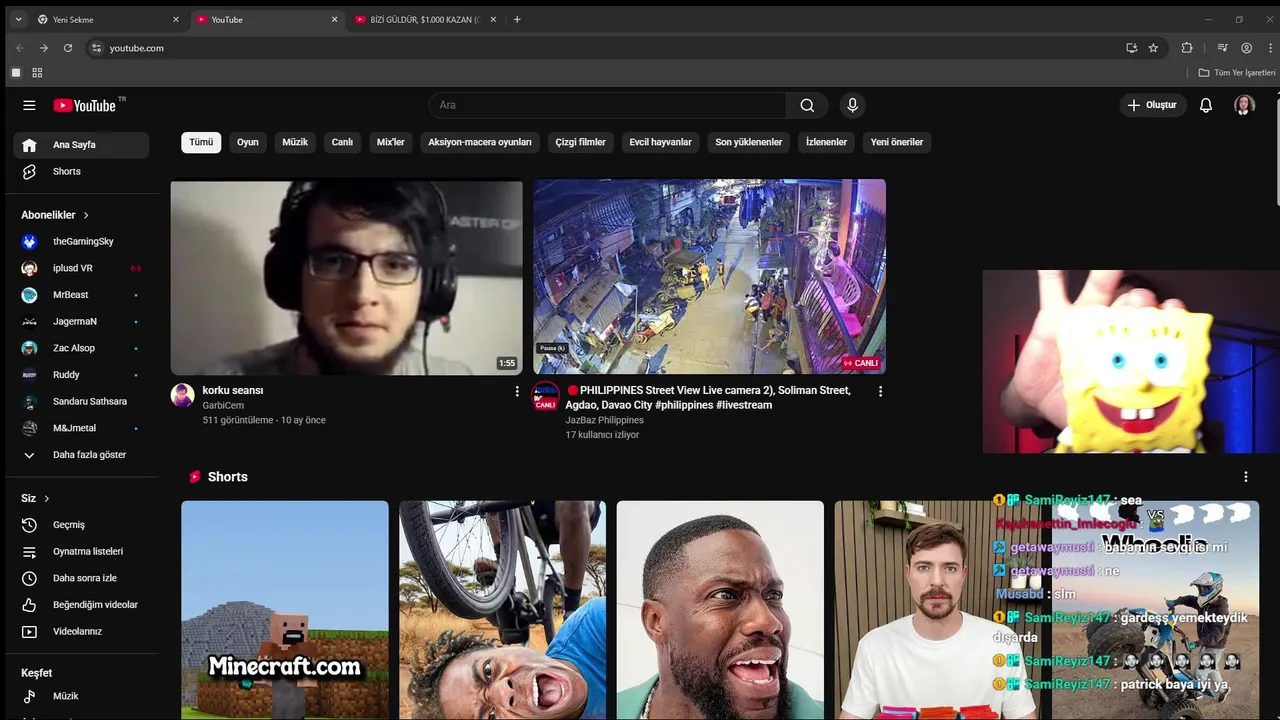Open the media controls icon in Chrome
The image size is (1280, 720).
tap(1222, 48)
